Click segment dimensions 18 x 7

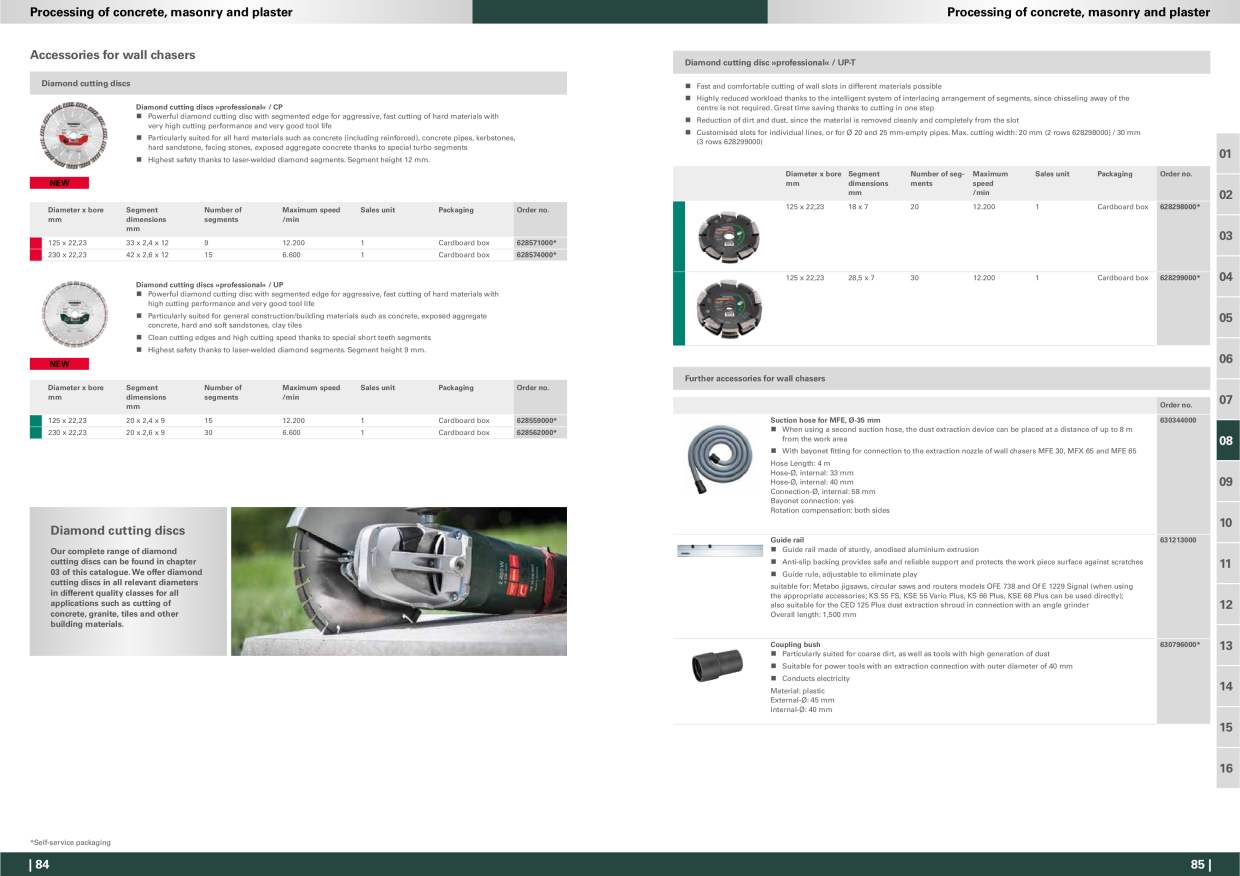[x=858, y=207]
